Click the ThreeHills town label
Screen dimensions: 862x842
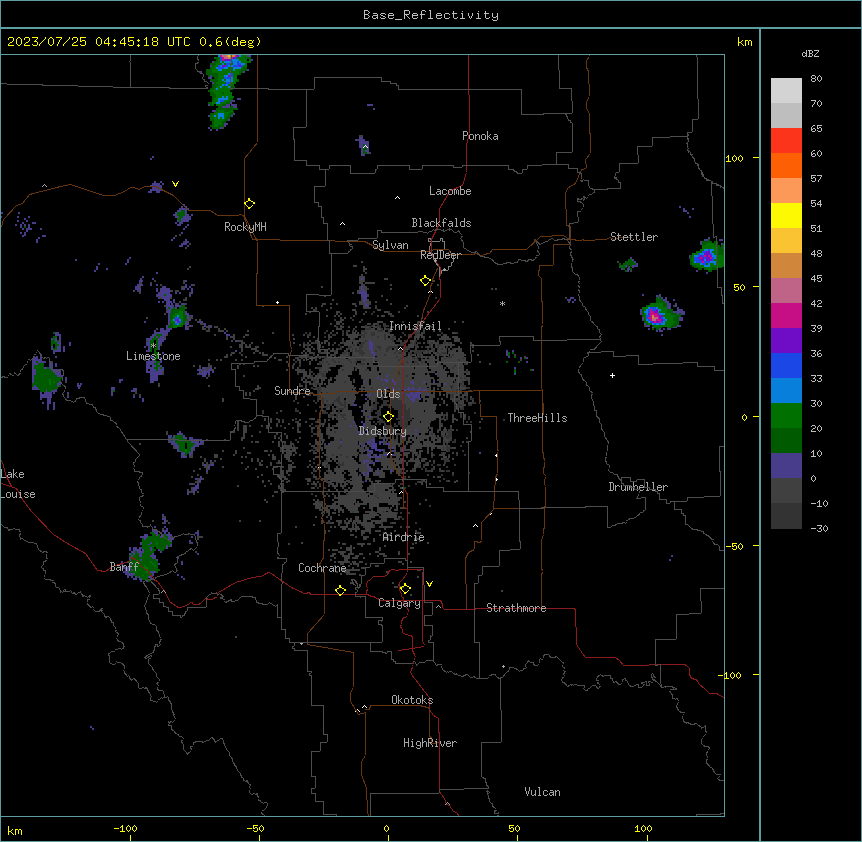tap(537, 418)
